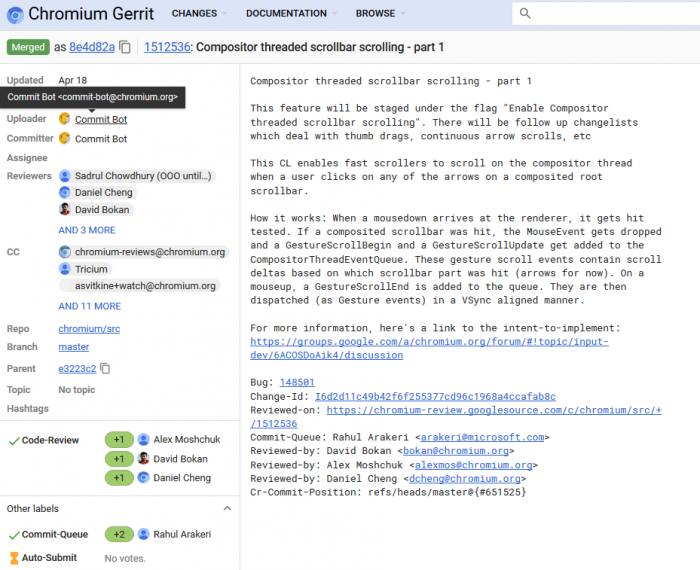Click the master branch link
Viewport: 700px width, 570px height.
73,347
